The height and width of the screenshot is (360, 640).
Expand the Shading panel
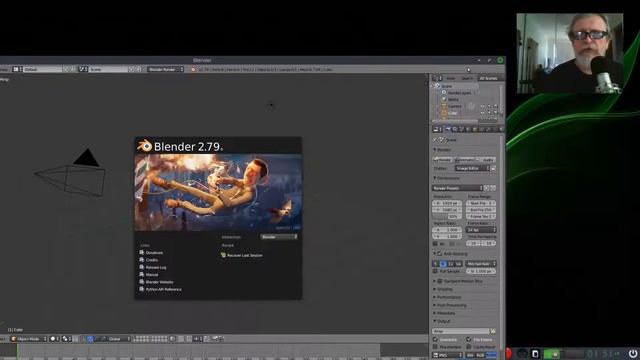(445, 289)
